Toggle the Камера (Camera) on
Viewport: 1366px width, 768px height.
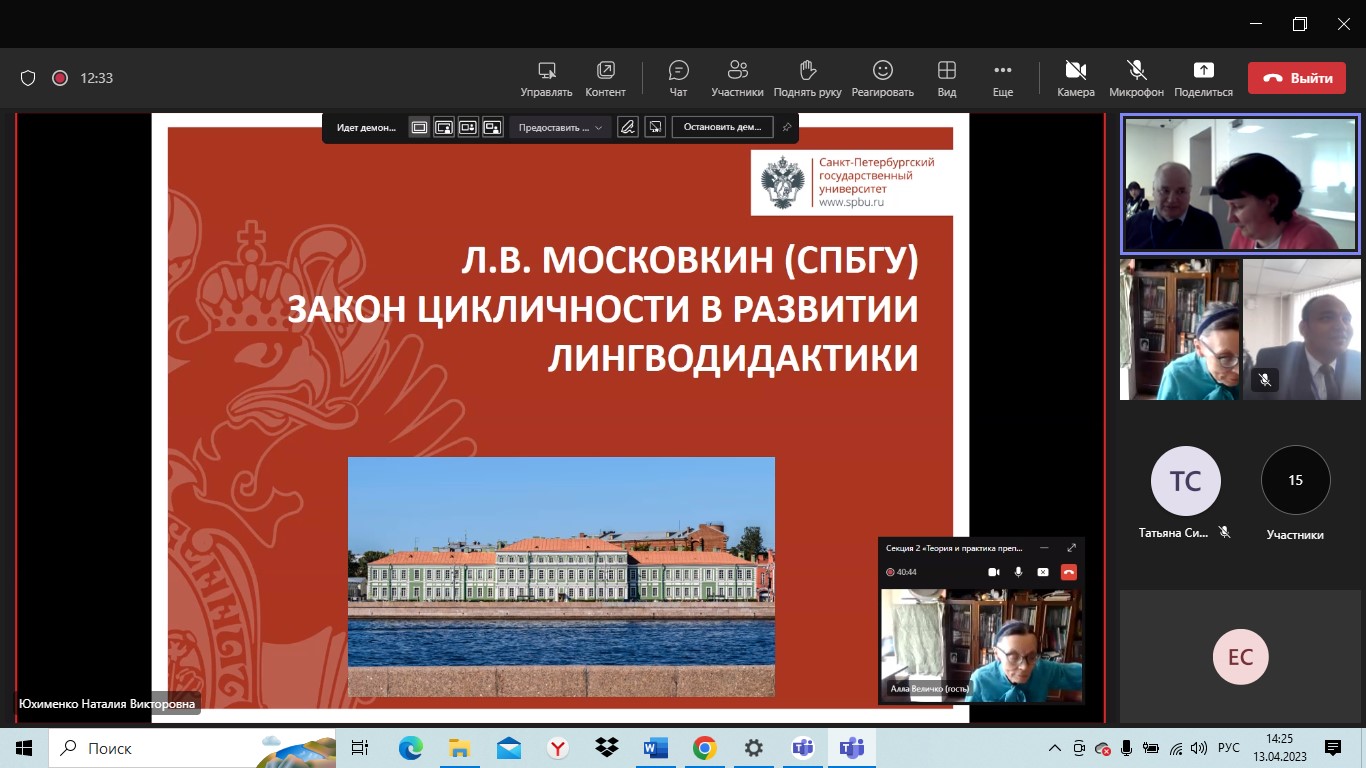[x=1075, y=71]
